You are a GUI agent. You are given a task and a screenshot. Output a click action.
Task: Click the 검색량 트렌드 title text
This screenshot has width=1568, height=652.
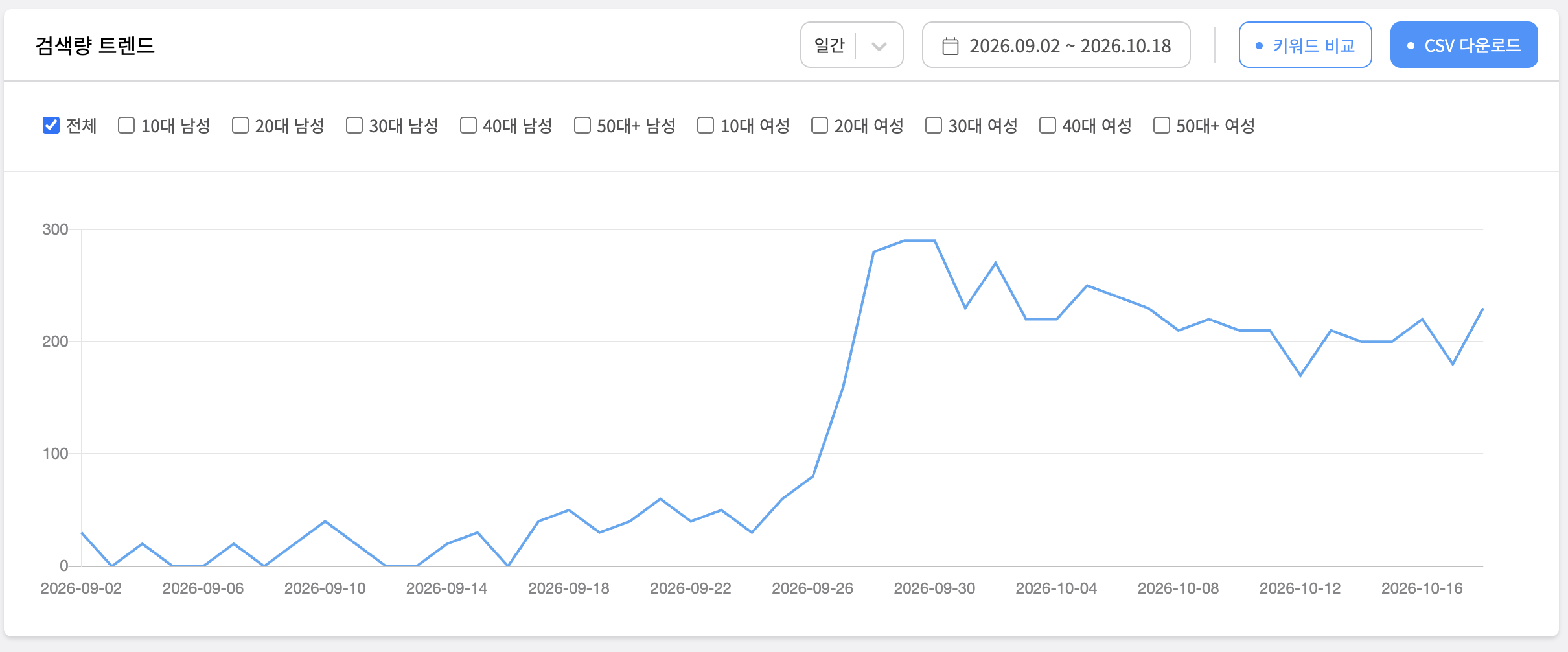95,45
